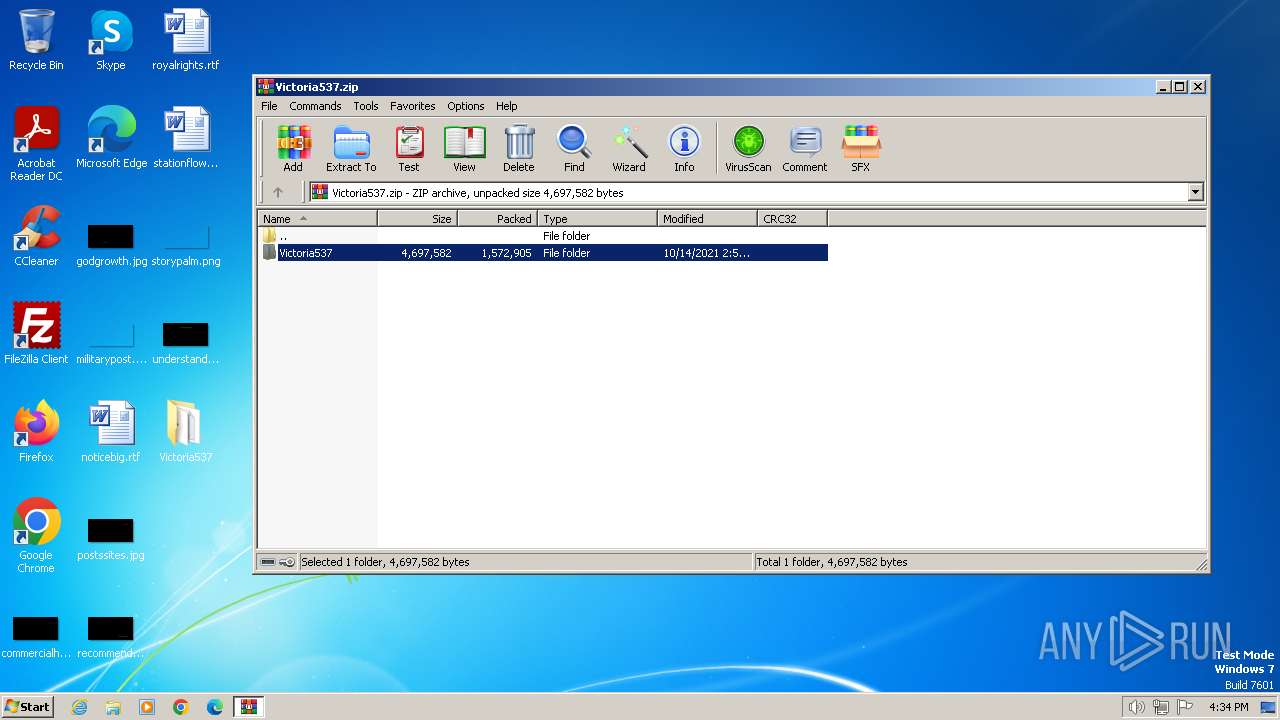Select Acrobat Reader DC shortcut
Image resolution: width=1280 pixels, height=720 pixels.
click(x=36, y=145)
